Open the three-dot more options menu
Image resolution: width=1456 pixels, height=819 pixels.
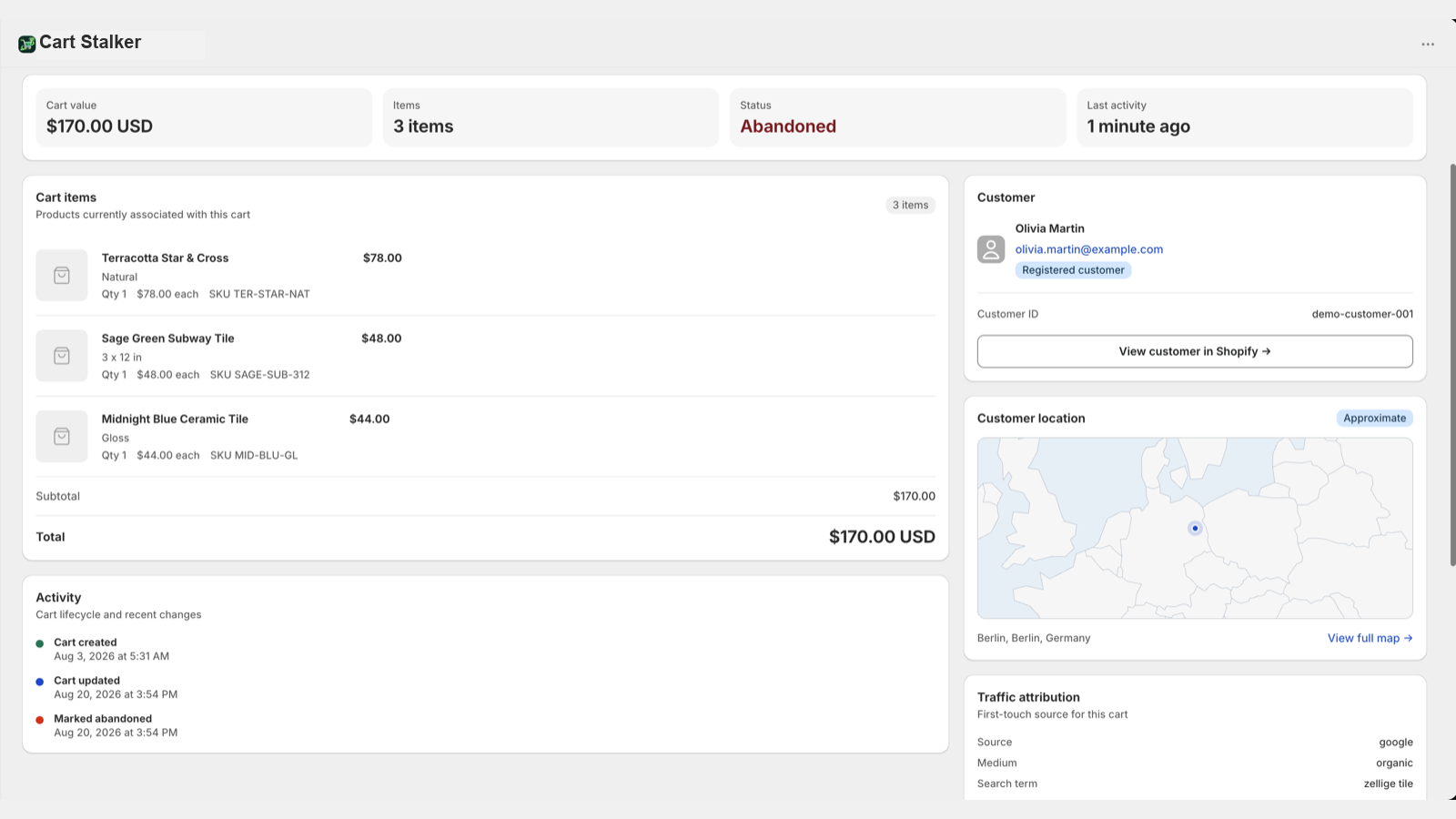pos(1428,44)
